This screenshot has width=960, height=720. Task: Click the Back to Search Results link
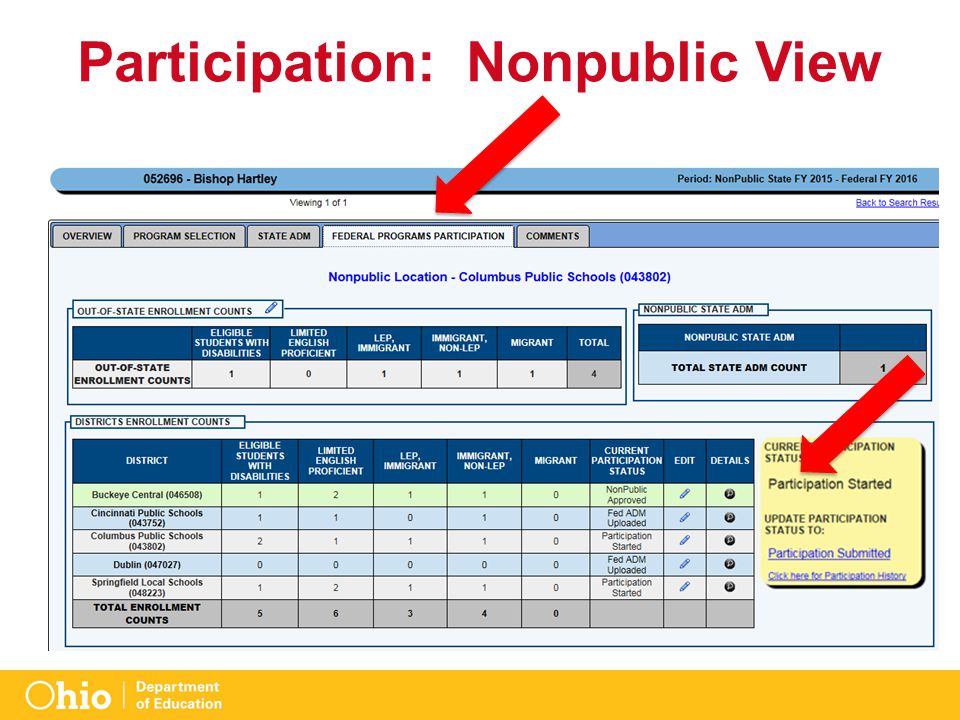[x=897, y=203]
